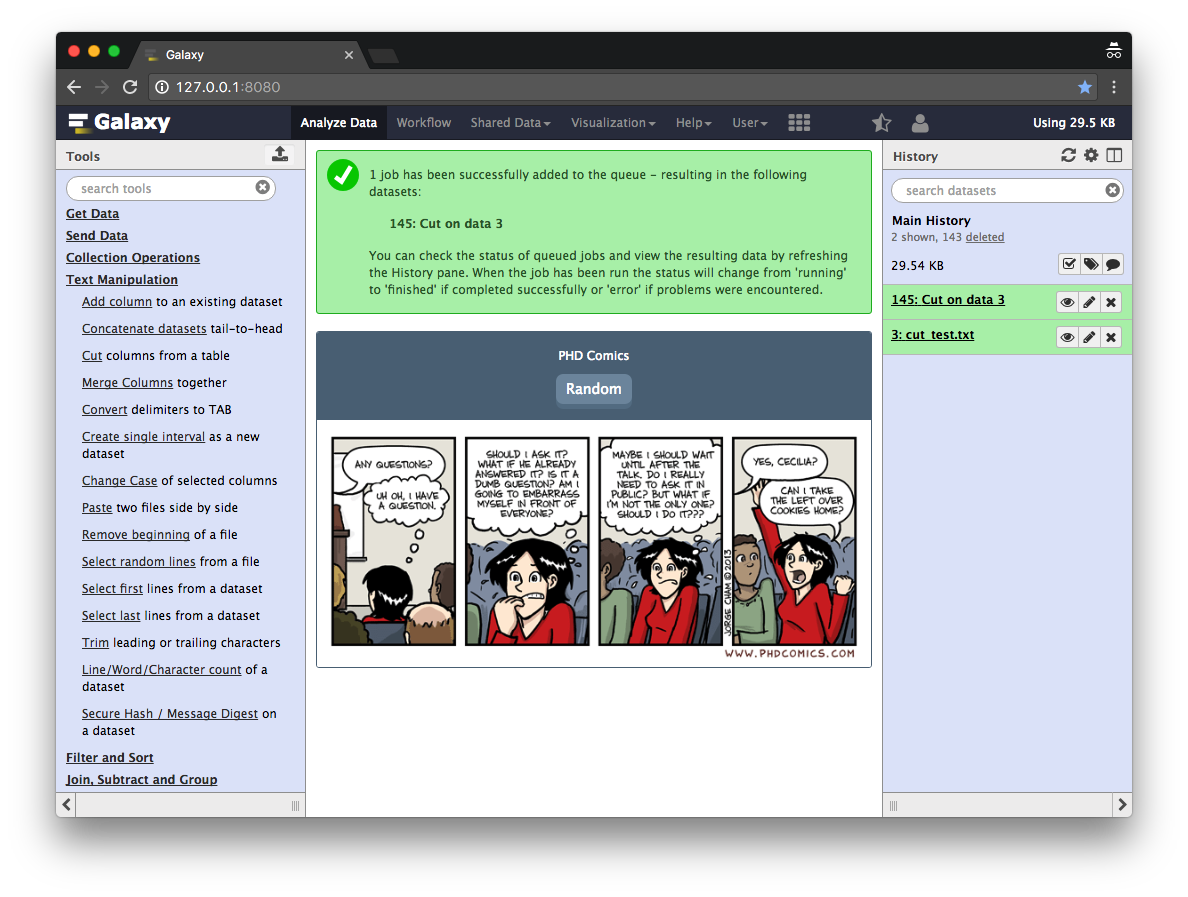Click the history annotation comment icon
Screen dimensions: 1188x897
pos(1112,264)
